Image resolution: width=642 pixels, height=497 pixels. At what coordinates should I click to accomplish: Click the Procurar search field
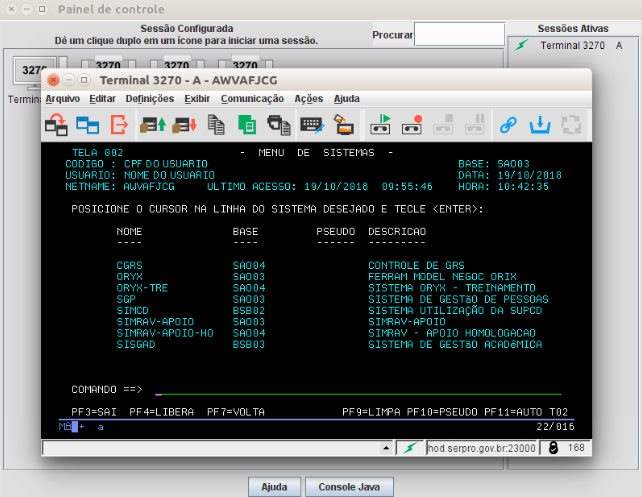click(x=459, y=35)
